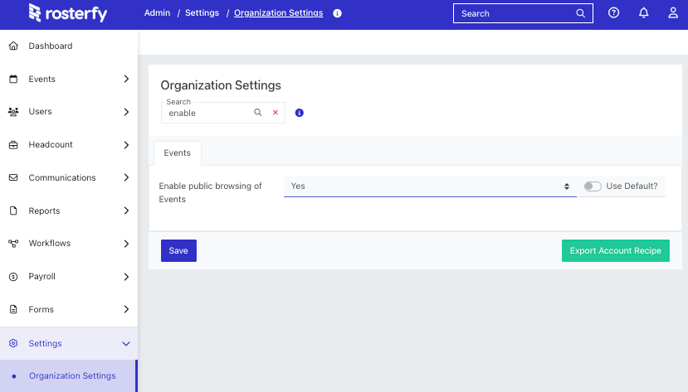The width and height of the screenshot is (688, 392).
Task: Open the Enable public browsing dropdown
Action: [x=430, y=186]
